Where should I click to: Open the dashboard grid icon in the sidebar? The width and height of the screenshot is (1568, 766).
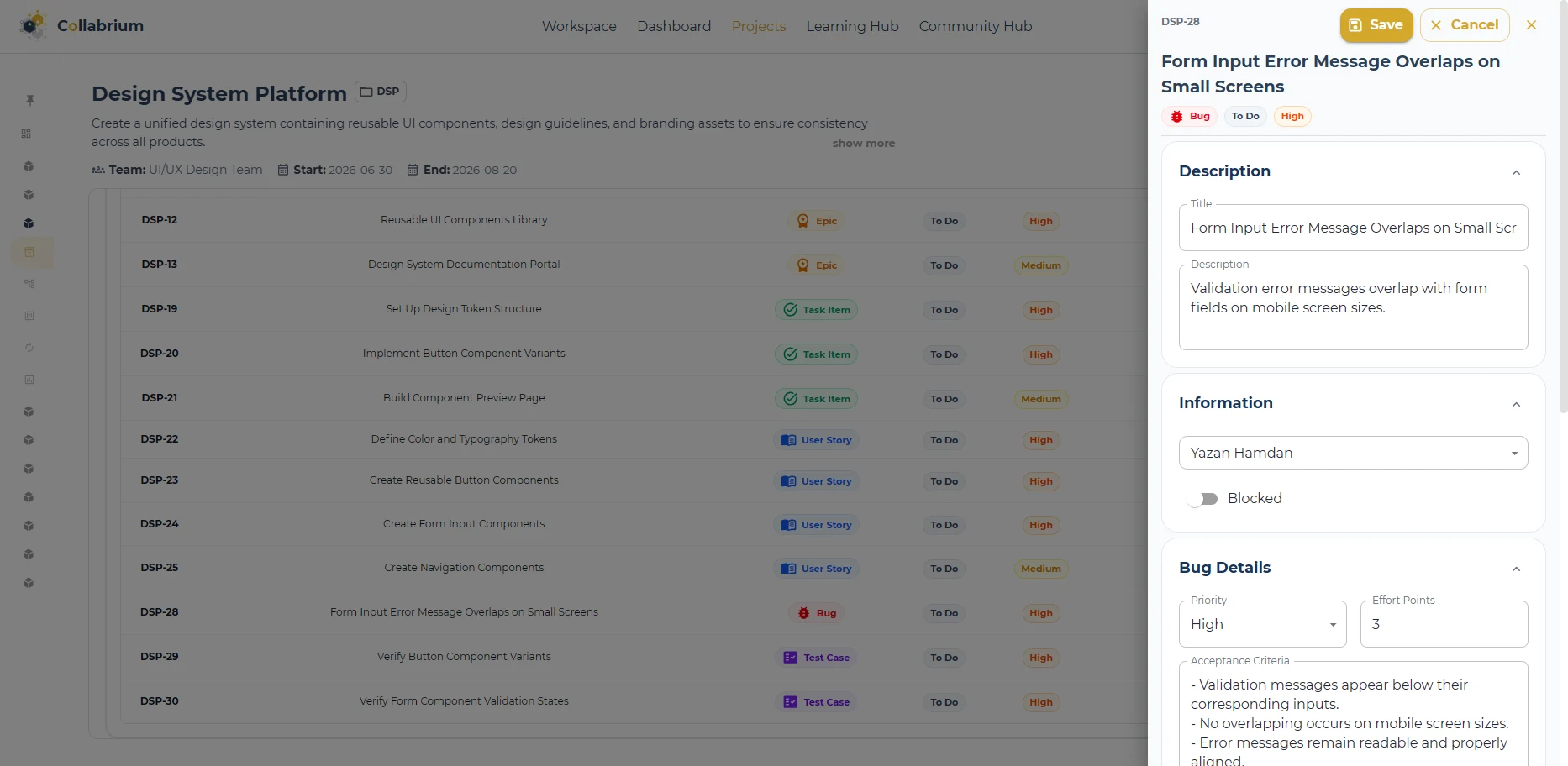(27, 134)
